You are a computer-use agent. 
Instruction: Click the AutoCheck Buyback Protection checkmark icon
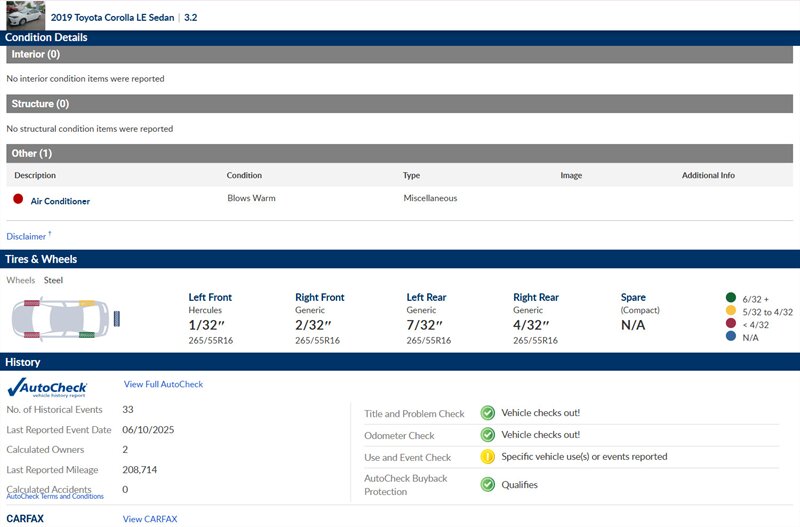(487, 484)
